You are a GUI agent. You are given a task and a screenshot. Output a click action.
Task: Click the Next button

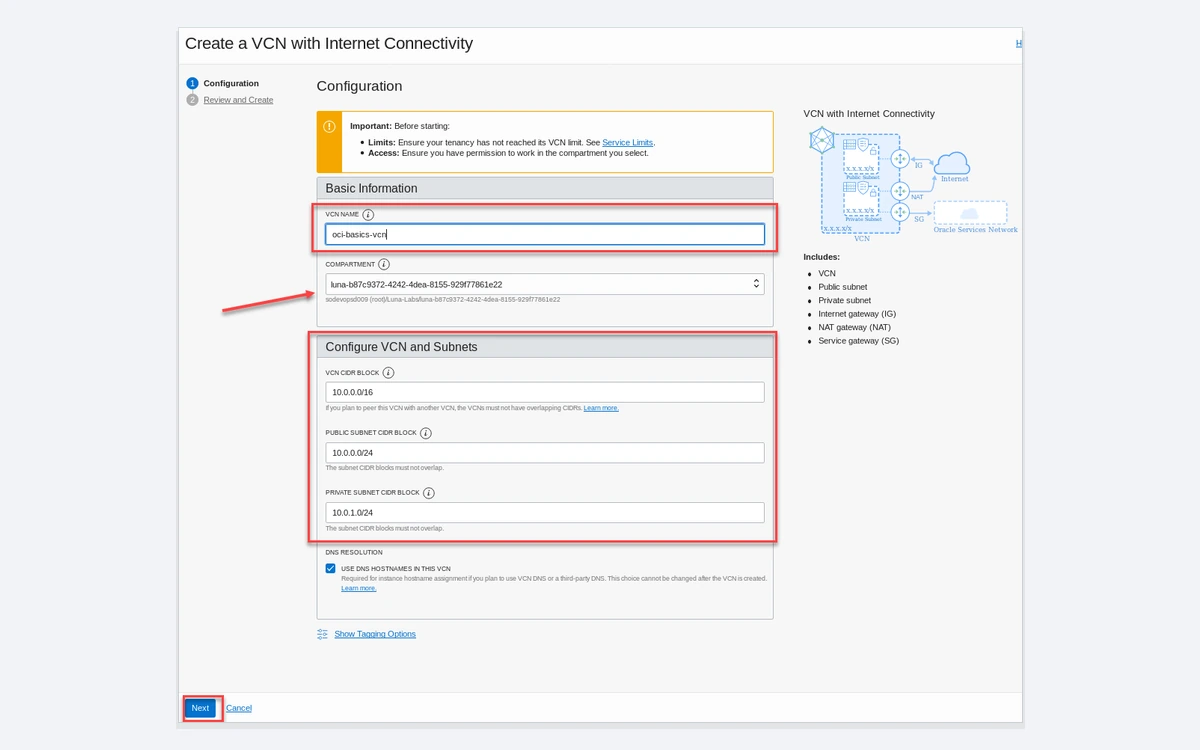[200, 708]
